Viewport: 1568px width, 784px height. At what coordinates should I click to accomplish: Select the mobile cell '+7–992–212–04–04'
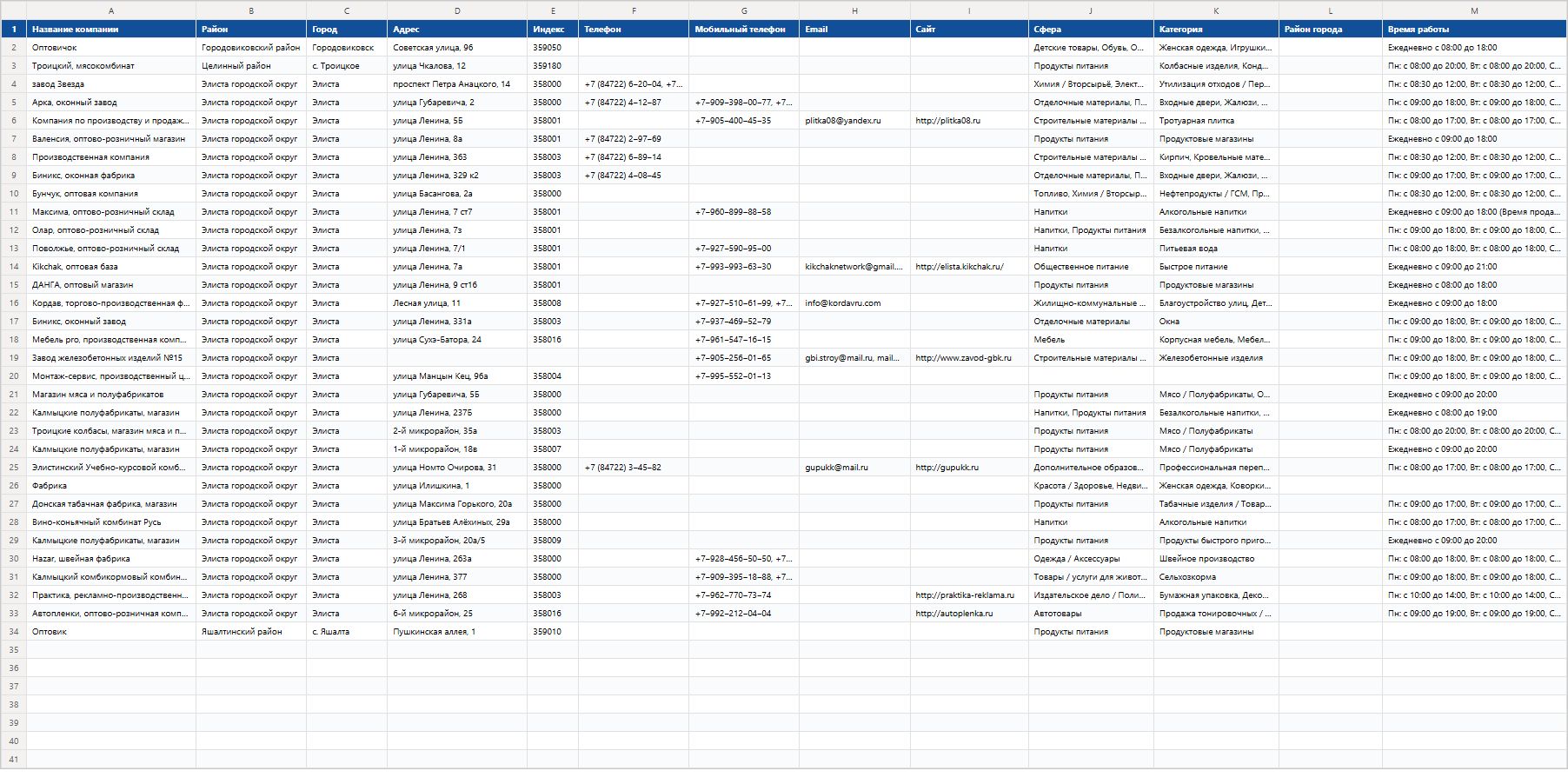[744, 614]
